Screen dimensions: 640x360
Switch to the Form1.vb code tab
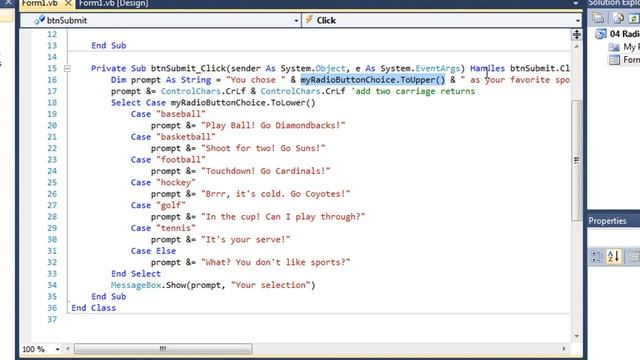pos(39,3)
